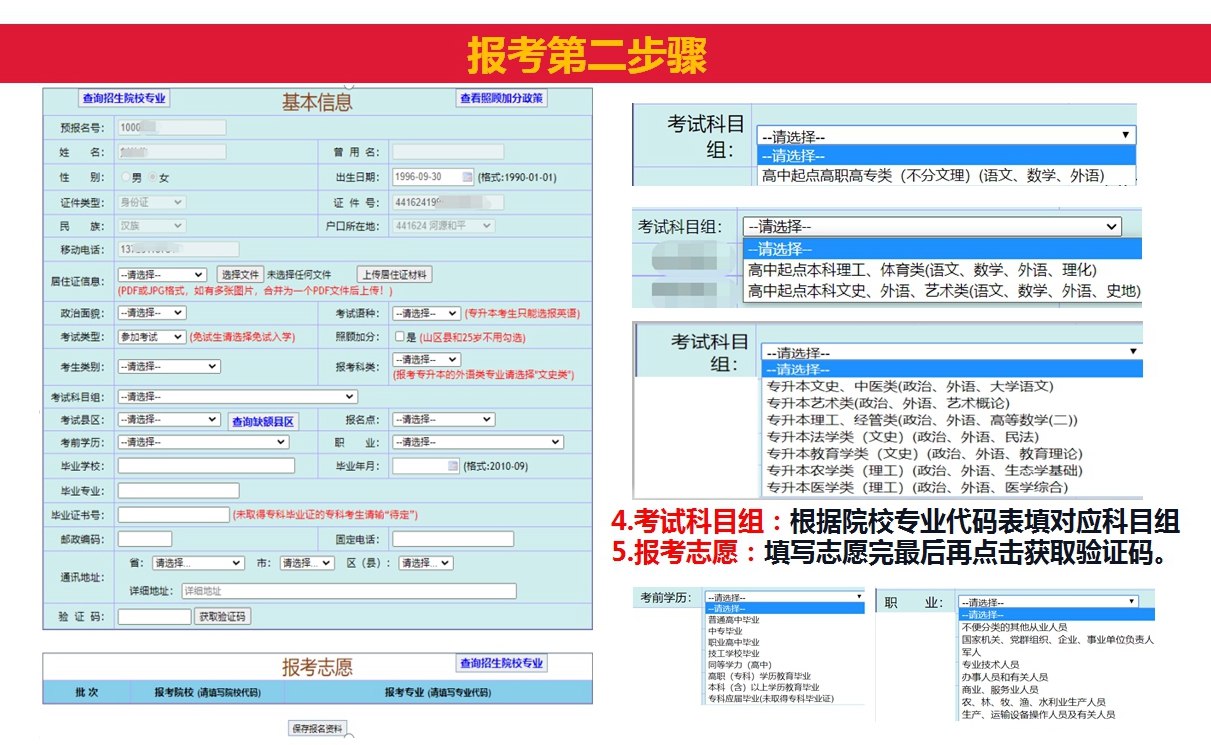1211x745 pixels.
Task: Select 高中起点本科理工、体育类 option
Action: [x=922, y=270]
